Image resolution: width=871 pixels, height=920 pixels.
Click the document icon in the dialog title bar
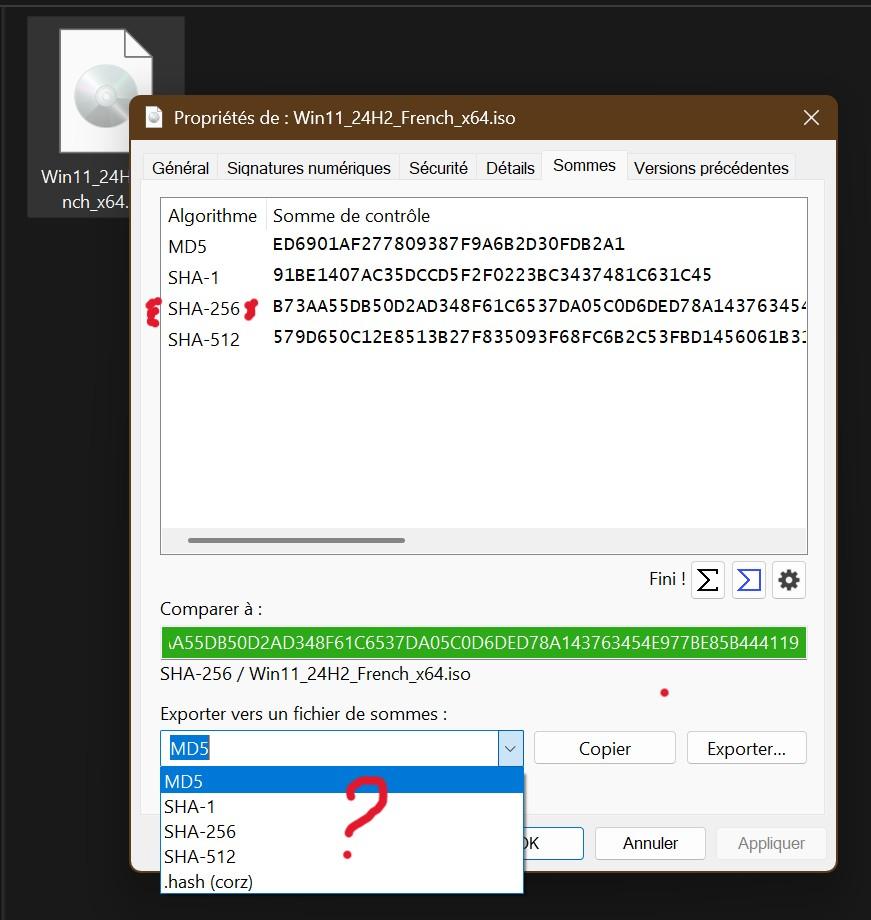(x=154, y=117)
